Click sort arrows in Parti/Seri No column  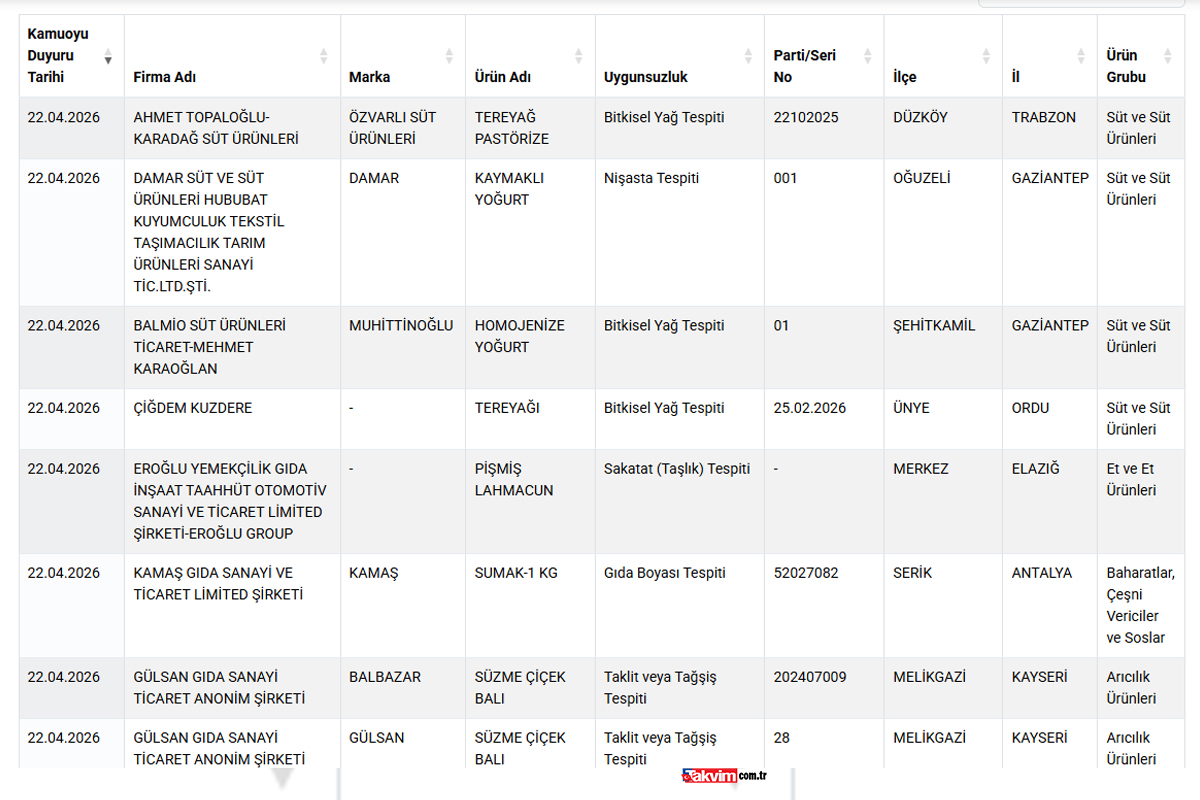point(867,56)
